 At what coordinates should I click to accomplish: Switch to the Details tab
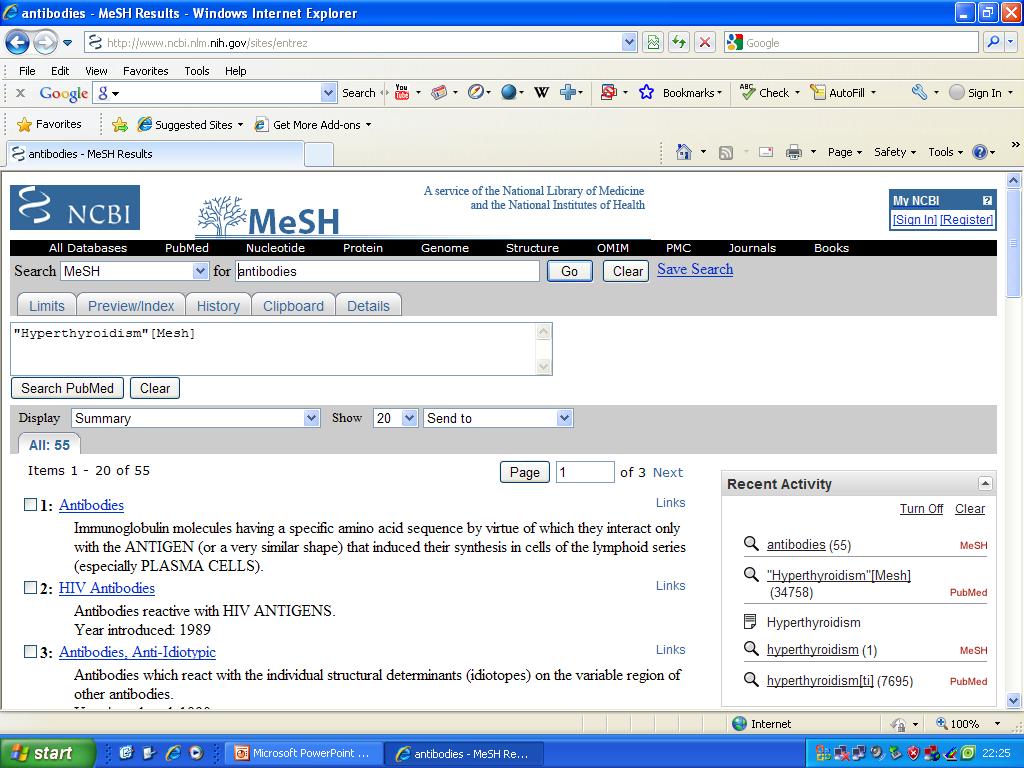click(368, 306)
